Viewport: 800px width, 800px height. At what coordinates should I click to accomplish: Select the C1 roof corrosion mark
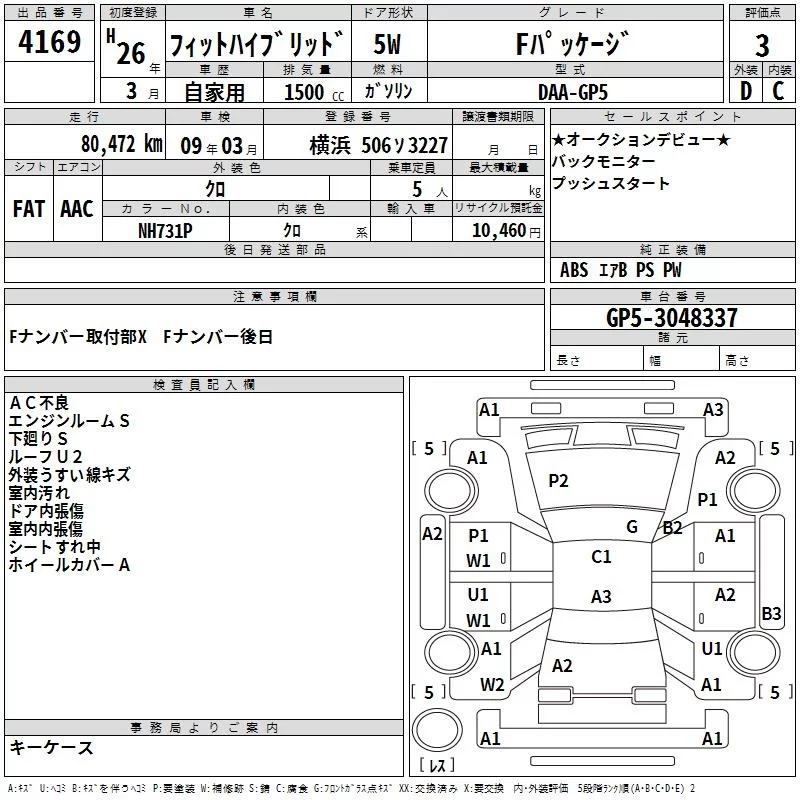click(601, 557)
